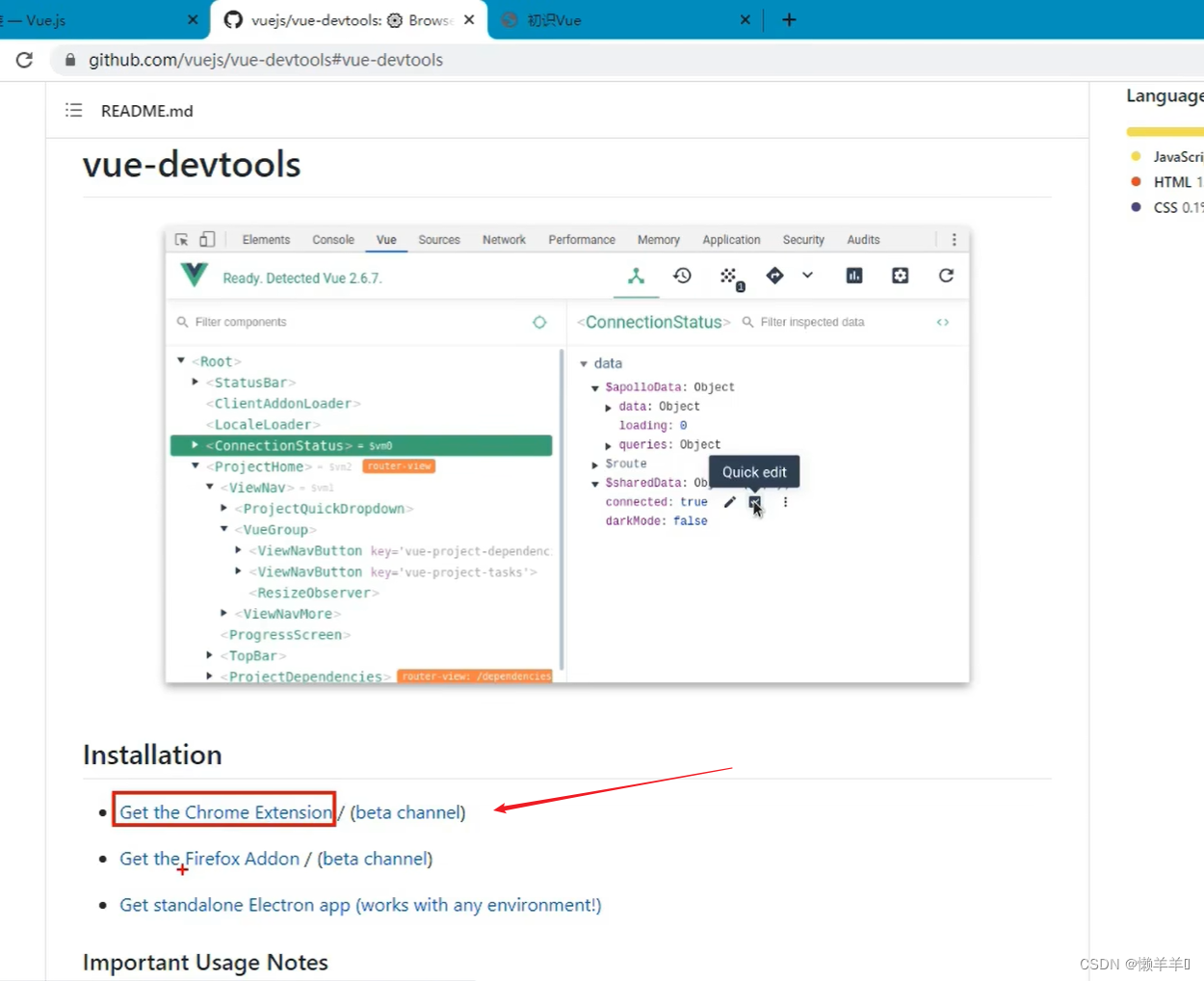
Task: Expand the queries: Object arrow
Action: click(x=609, y=445)
